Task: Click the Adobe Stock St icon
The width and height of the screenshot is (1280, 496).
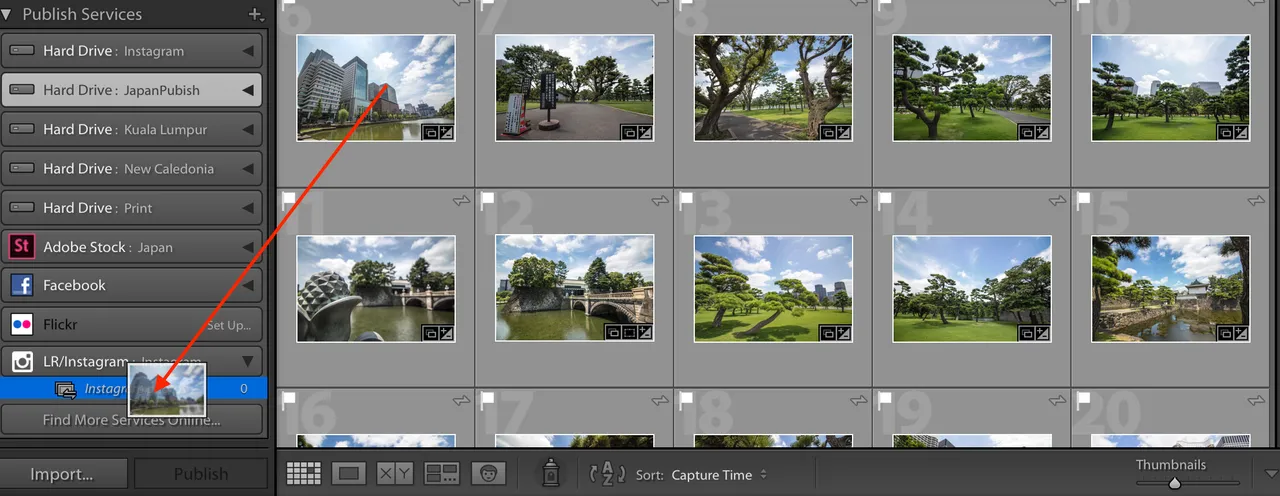Action: (22, 247)
